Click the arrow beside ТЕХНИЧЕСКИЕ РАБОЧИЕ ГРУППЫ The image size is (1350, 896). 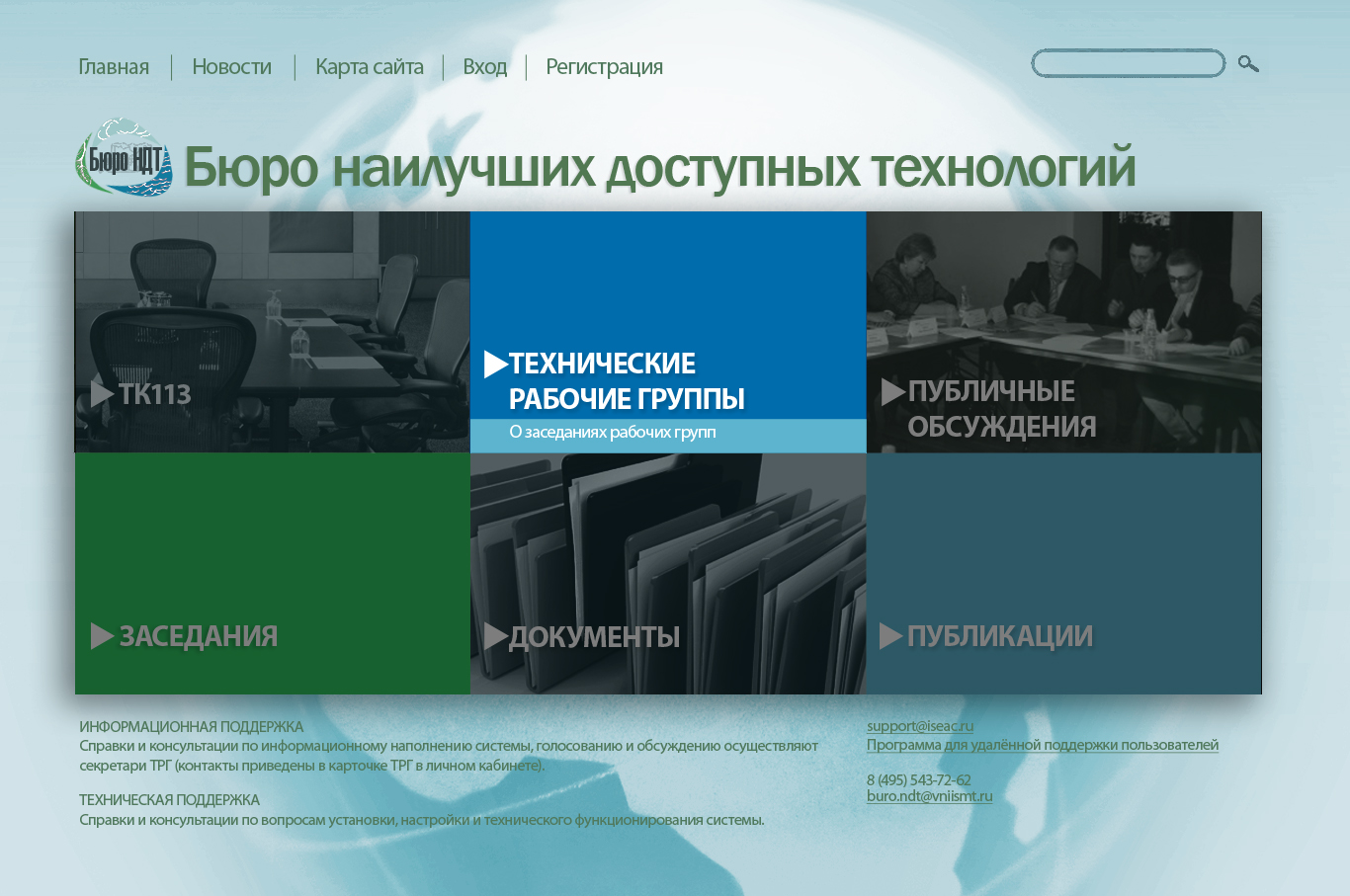point(495,365)
